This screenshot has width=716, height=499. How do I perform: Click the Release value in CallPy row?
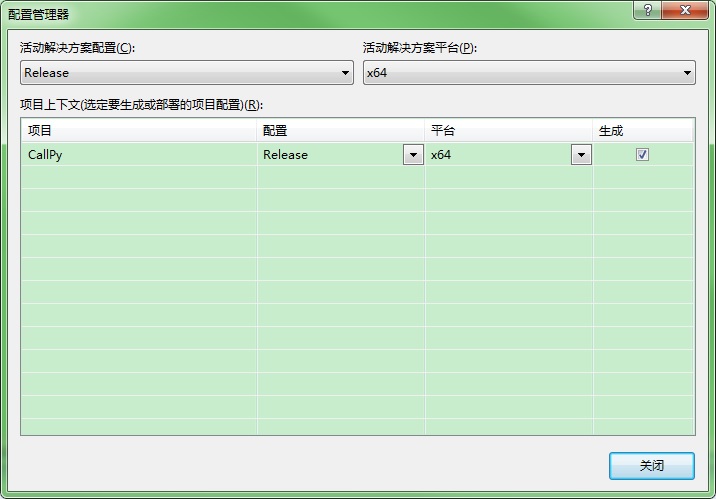pyautogui.click(x=285, y=155)
